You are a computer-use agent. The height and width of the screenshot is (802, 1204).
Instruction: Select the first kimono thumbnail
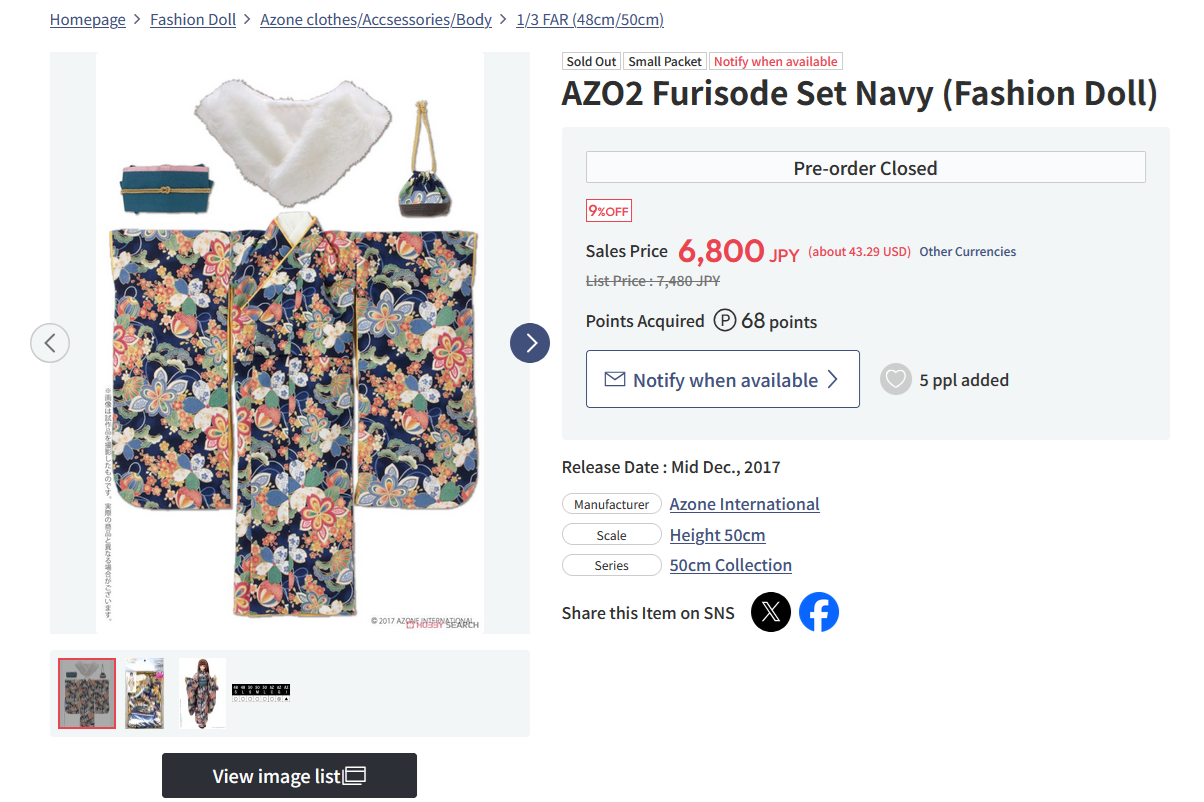[87, 693]
